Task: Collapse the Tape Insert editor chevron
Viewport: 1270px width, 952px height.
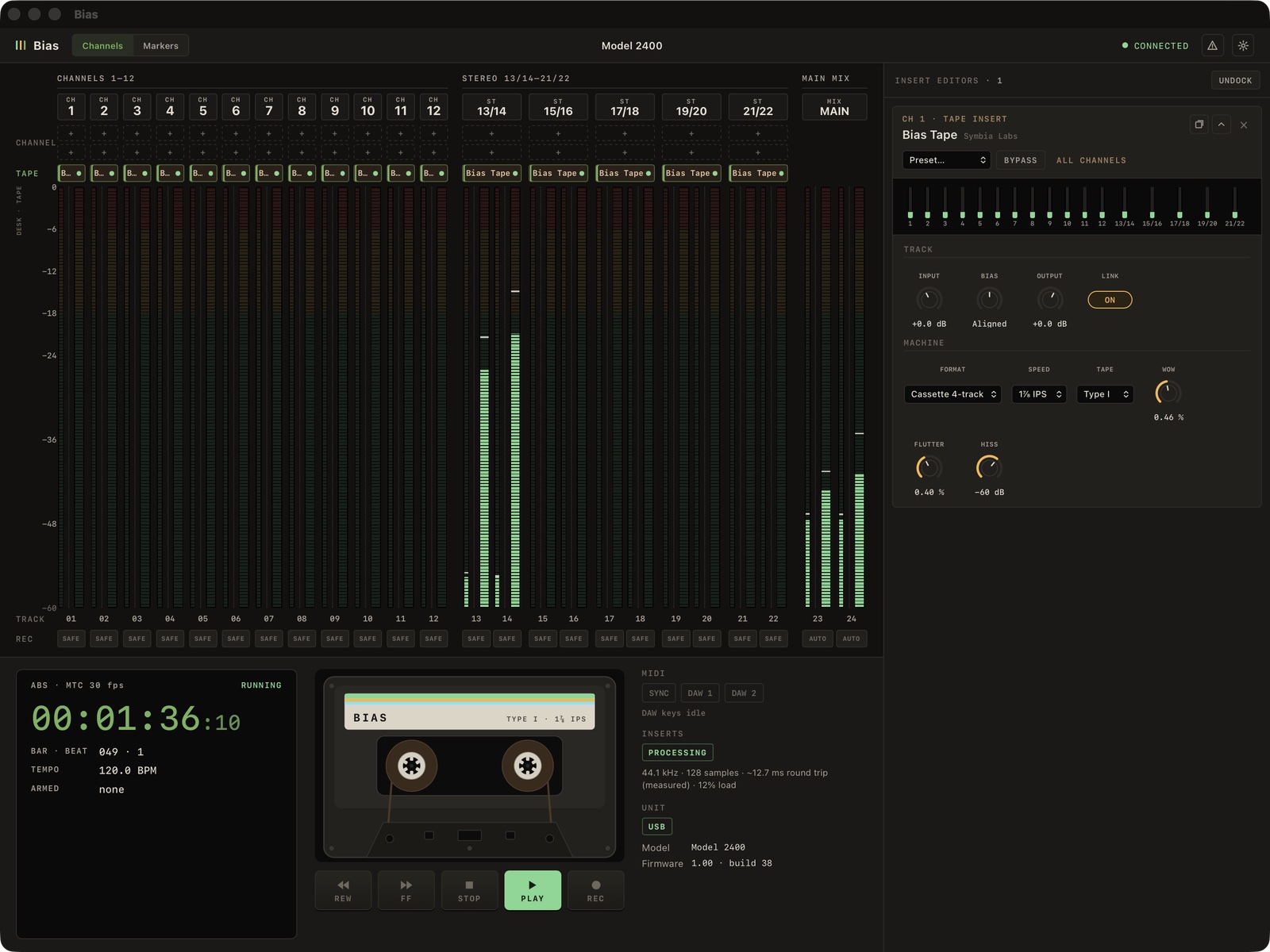Action: pyautogui.click(x=1221, y=125)
